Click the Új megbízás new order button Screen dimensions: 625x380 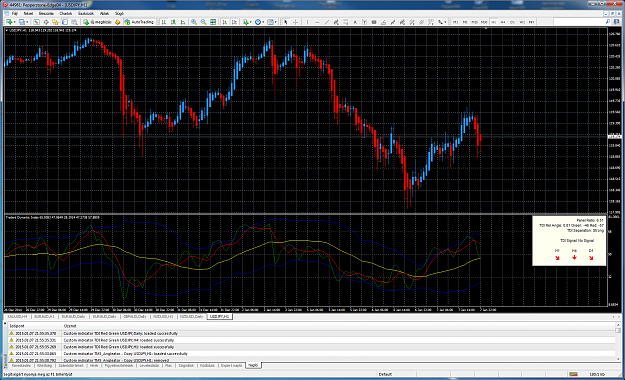click(98, 22)
